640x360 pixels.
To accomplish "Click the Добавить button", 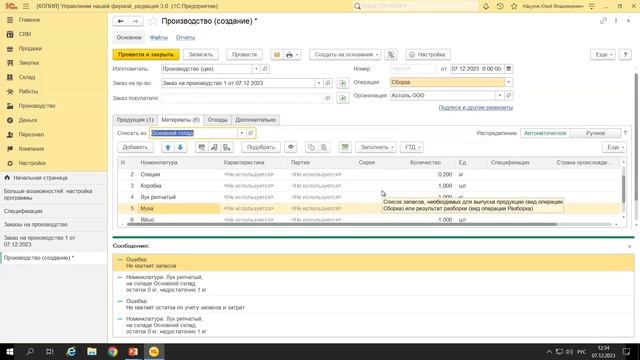I will (x=135, y=147).
